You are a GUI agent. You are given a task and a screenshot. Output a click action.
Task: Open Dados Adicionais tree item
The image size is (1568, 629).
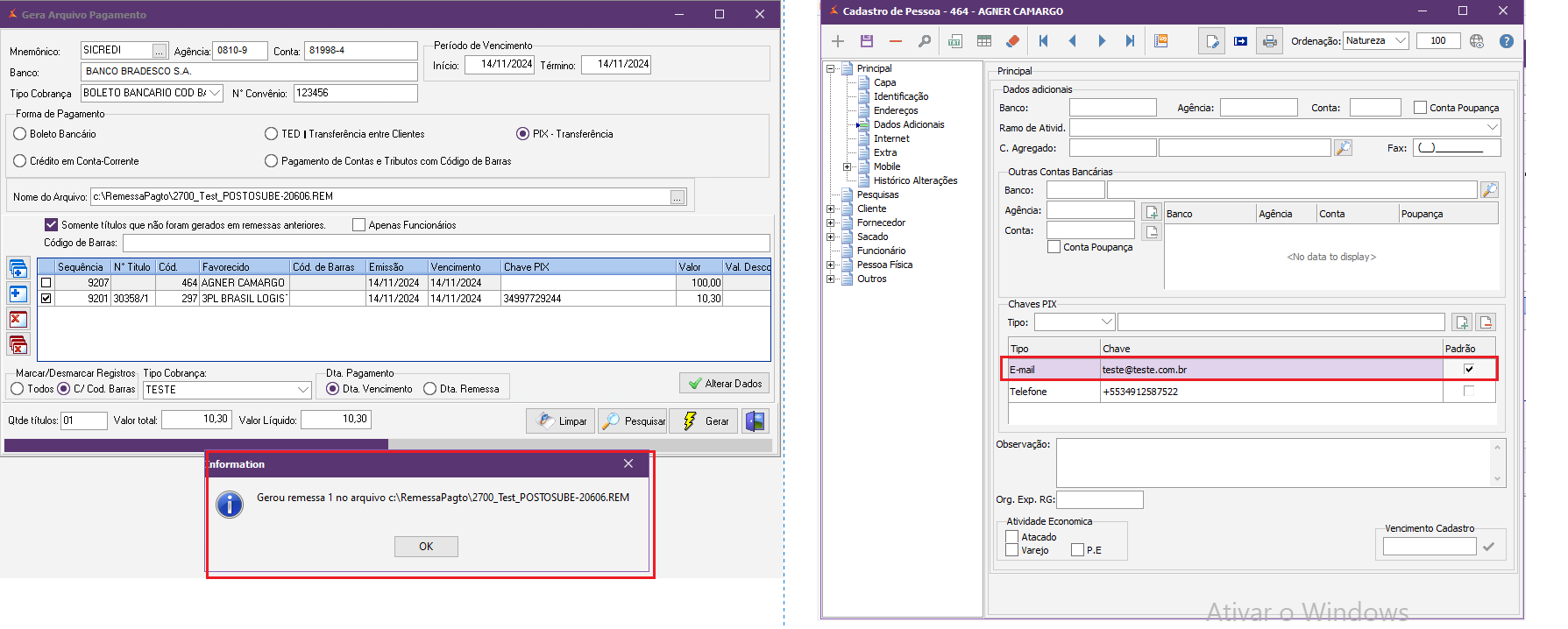[909, 124]
